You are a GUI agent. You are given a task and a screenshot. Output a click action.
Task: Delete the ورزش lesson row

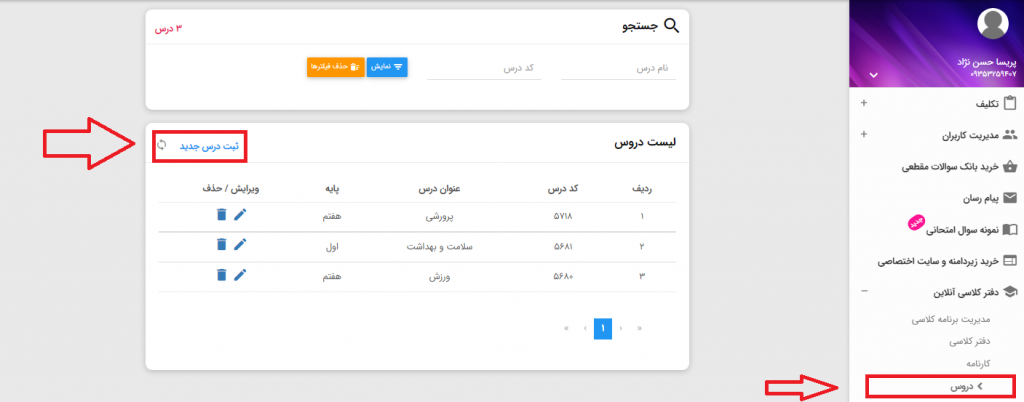click(221, 274)
